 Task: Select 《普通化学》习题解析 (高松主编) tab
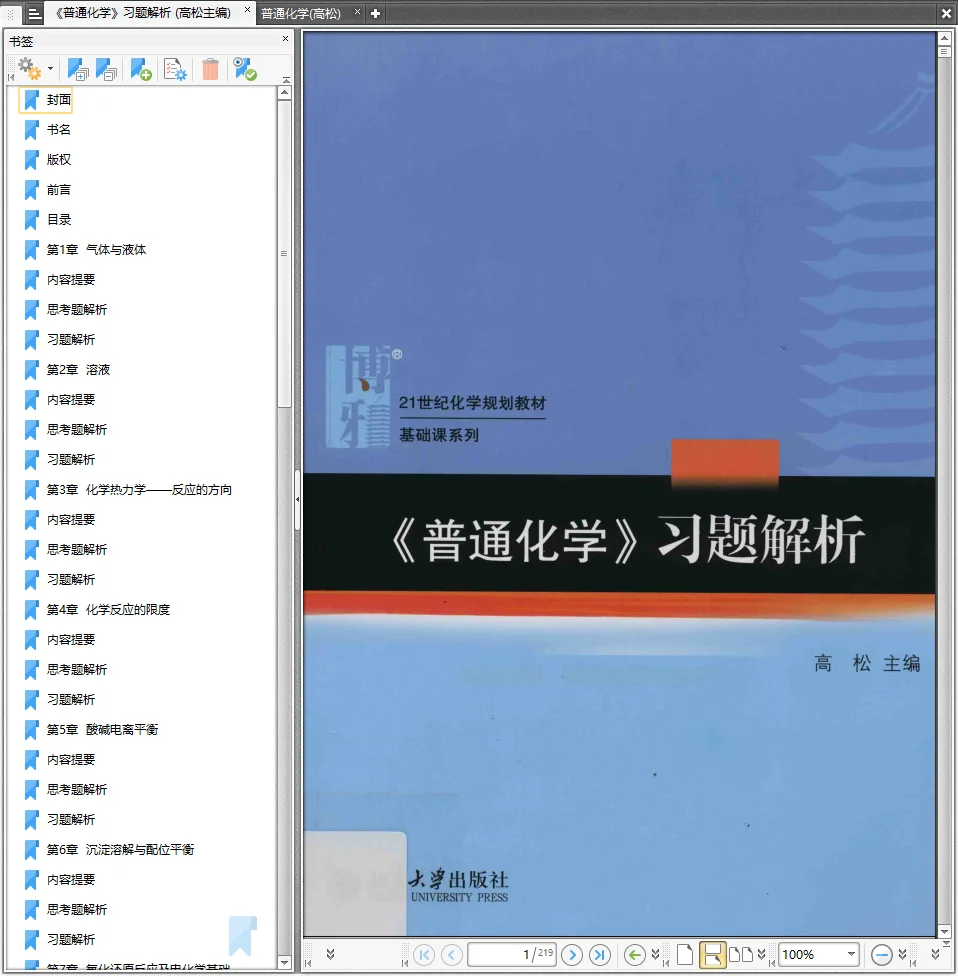pyautogui.click(x=143, y=12)
